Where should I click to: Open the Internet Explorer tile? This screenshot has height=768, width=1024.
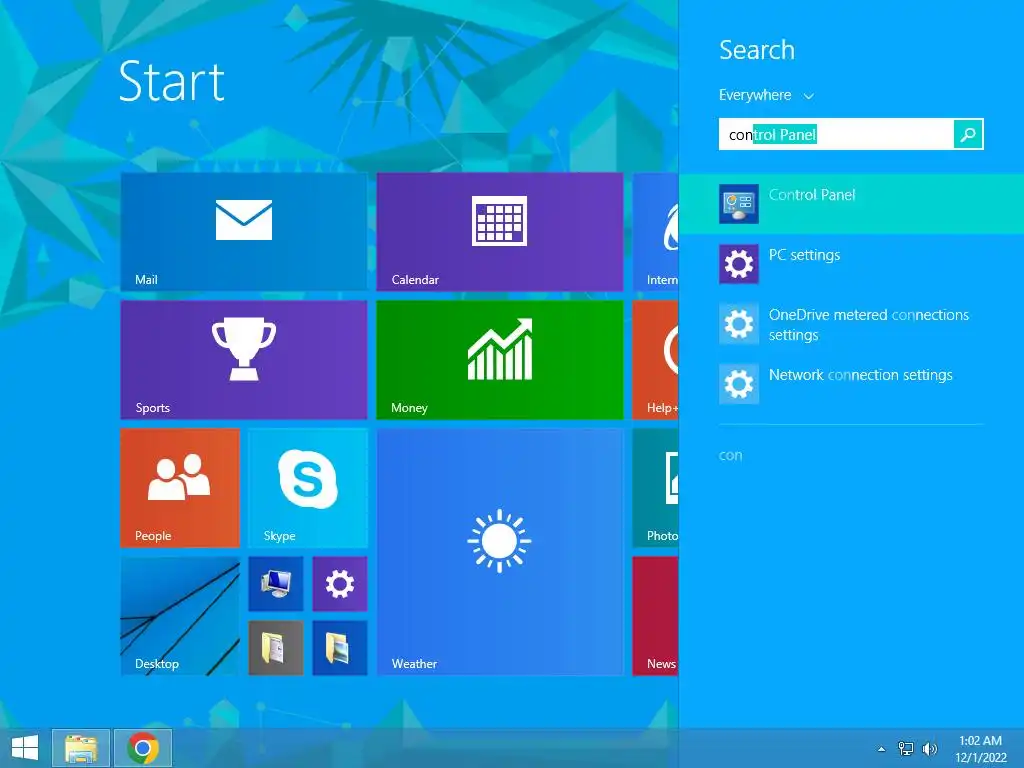[x=656, y=231]
